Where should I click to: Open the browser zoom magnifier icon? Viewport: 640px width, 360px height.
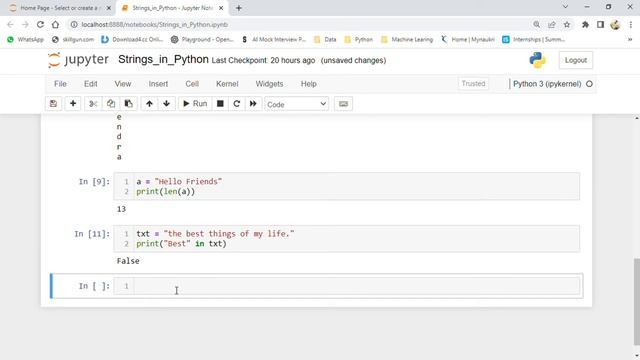point(536,24)
